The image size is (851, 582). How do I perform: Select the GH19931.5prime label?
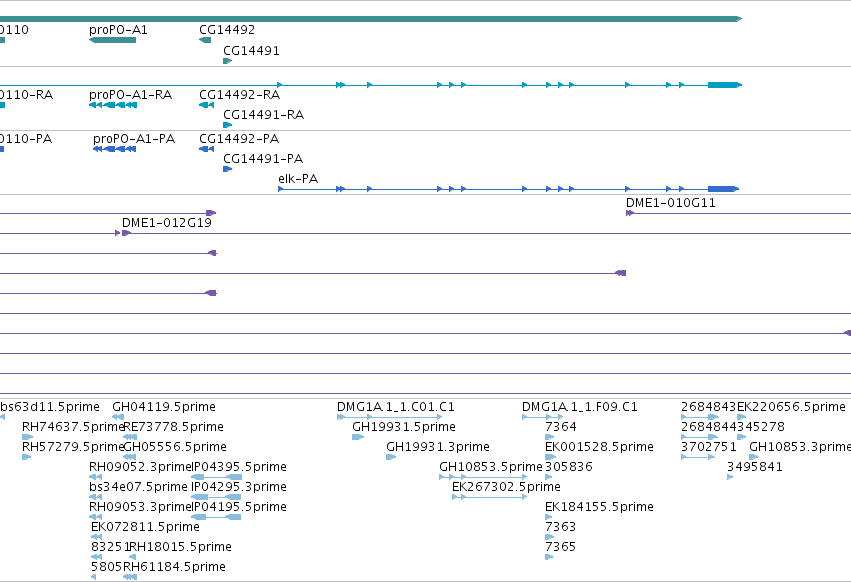(404, 427)
